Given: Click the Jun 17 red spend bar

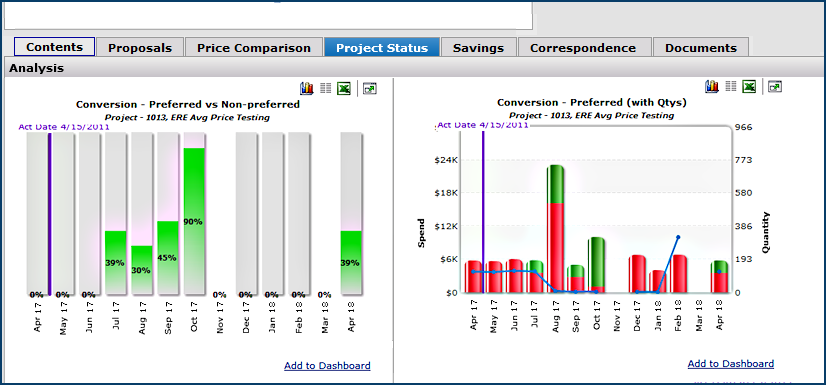Looking at the screenshot, I should tap(515, 276).
